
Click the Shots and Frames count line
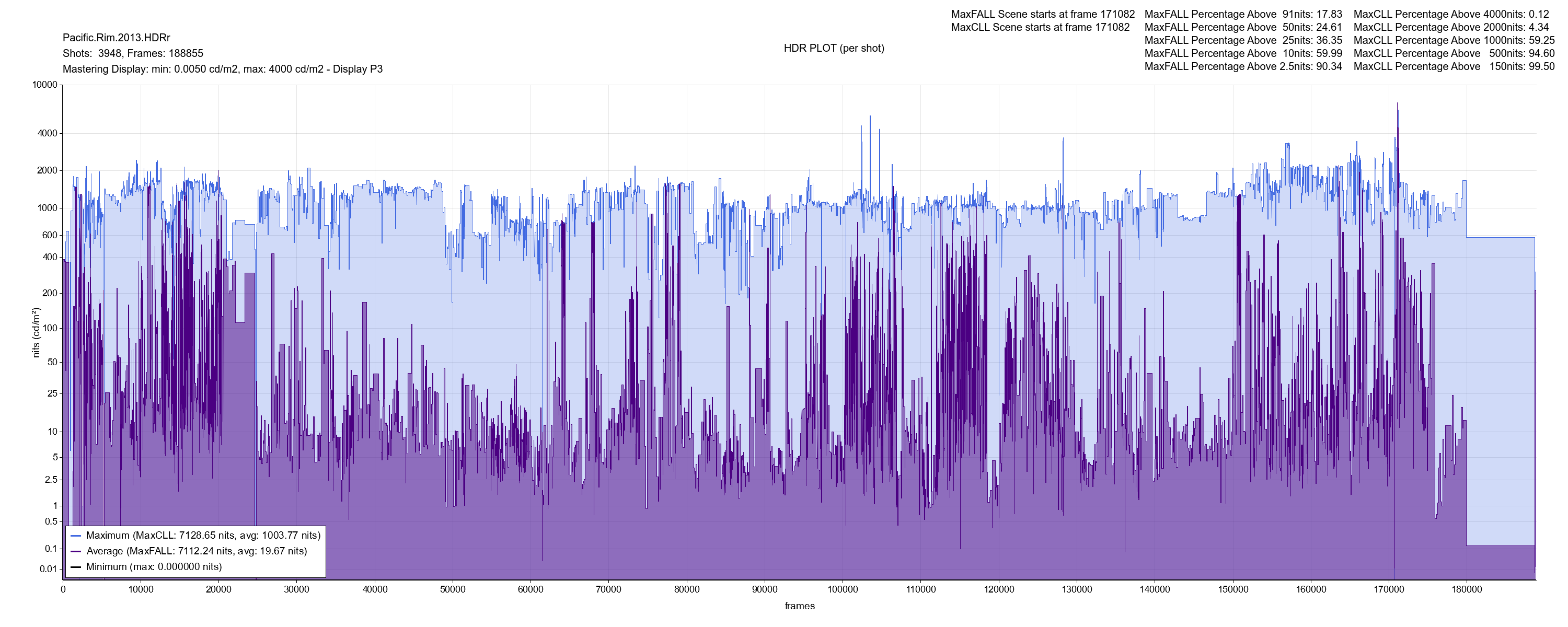coord(133,54)
